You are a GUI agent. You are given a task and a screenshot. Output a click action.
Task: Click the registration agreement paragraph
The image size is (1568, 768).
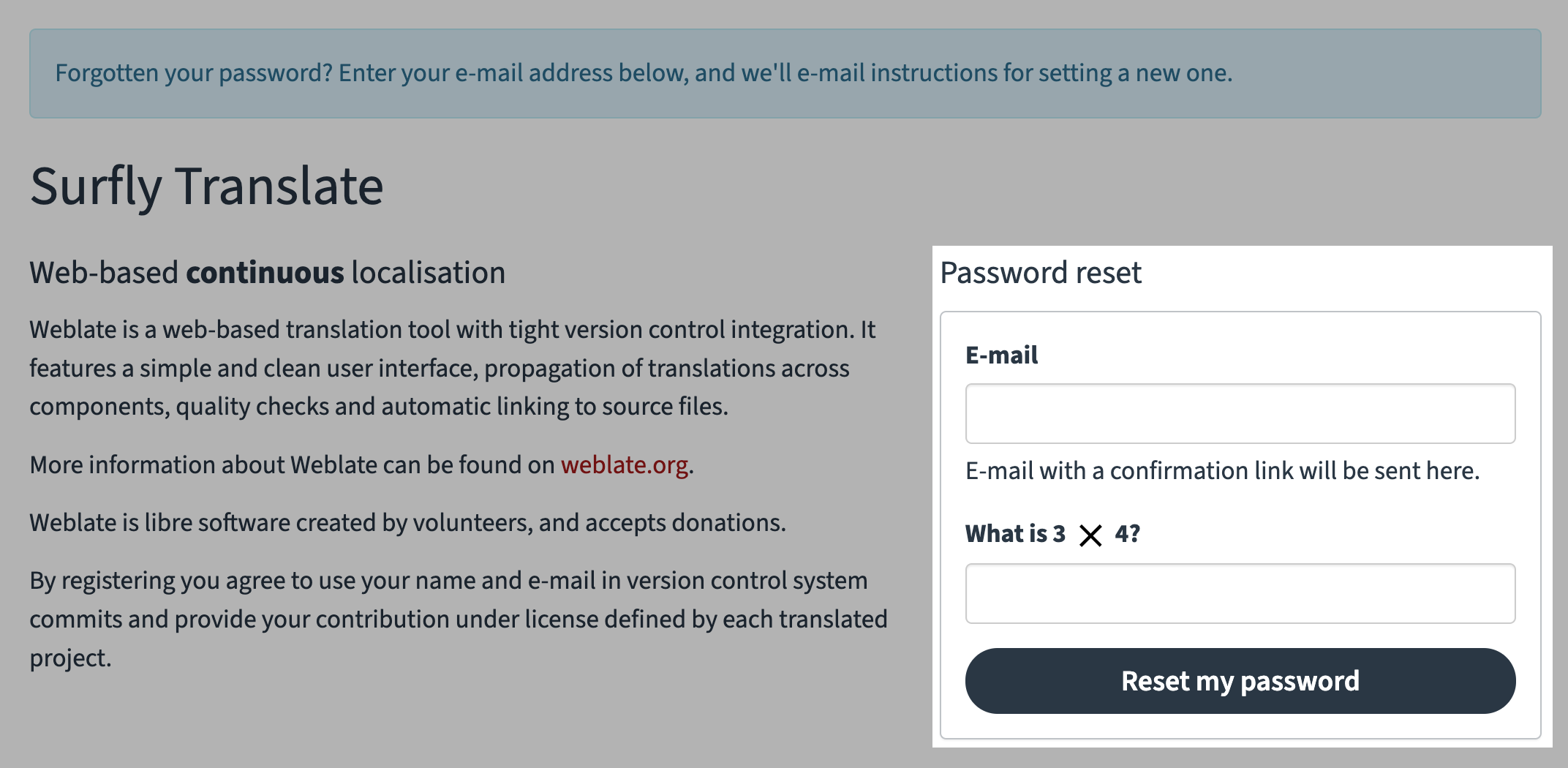click(x=458, y=600)
